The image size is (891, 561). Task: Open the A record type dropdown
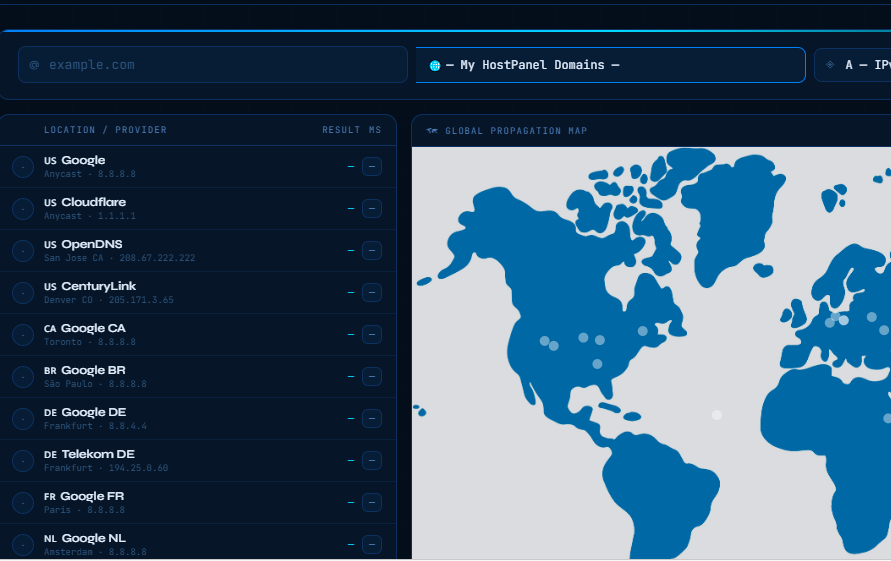[x=852, y=65]
